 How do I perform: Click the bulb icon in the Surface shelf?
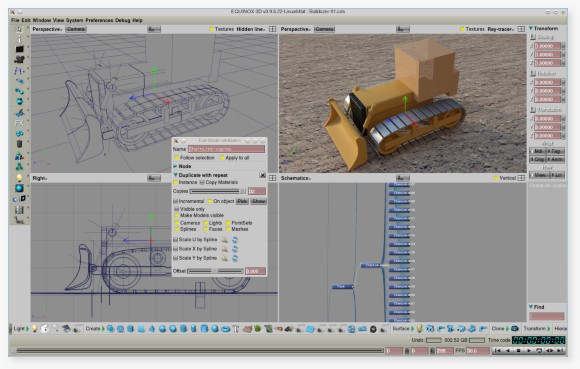419,328
